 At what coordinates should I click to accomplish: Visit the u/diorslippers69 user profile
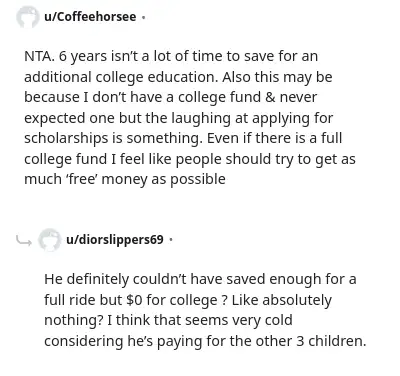pyautogui.click(x=115, y=239)
